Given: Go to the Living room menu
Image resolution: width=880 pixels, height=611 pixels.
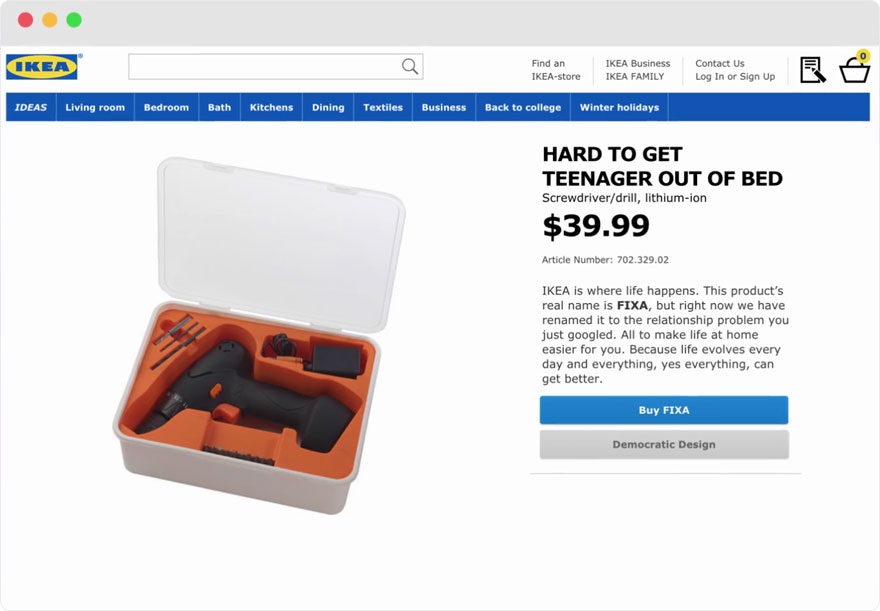Looking at the screenshot, I should coord(95,107).
